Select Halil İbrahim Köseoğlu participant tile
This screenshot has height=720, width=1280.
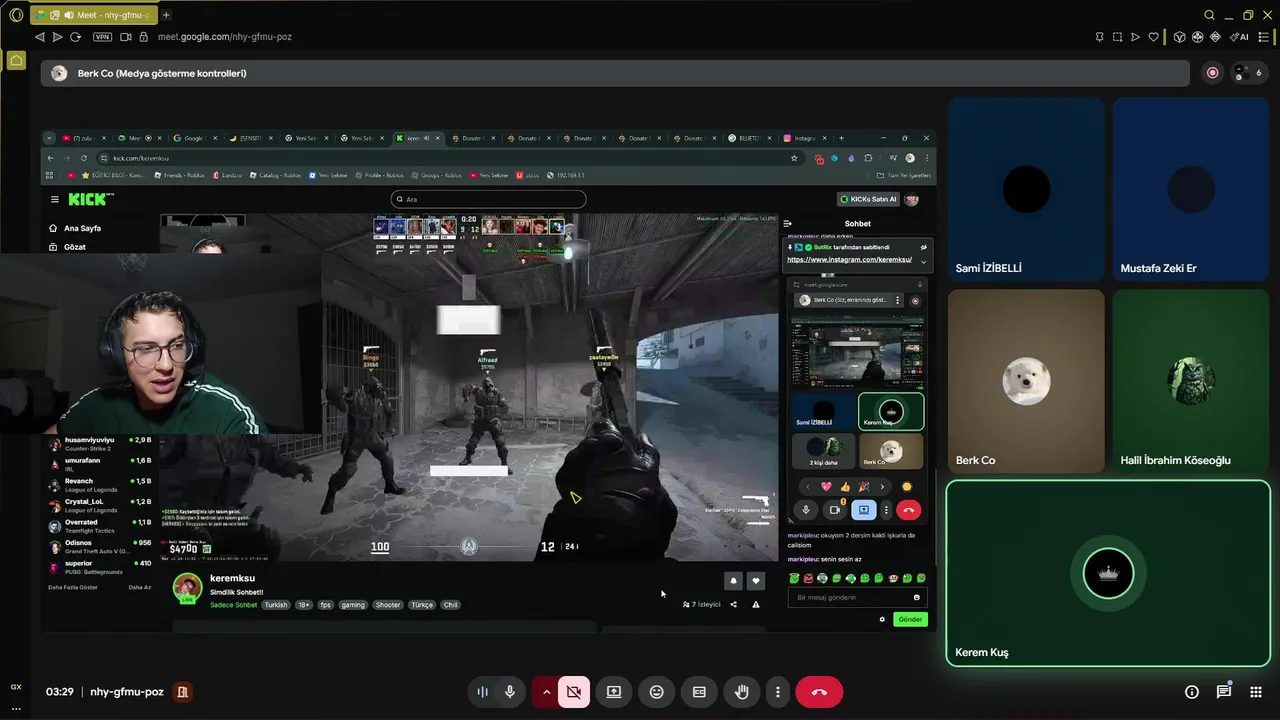1190,381
